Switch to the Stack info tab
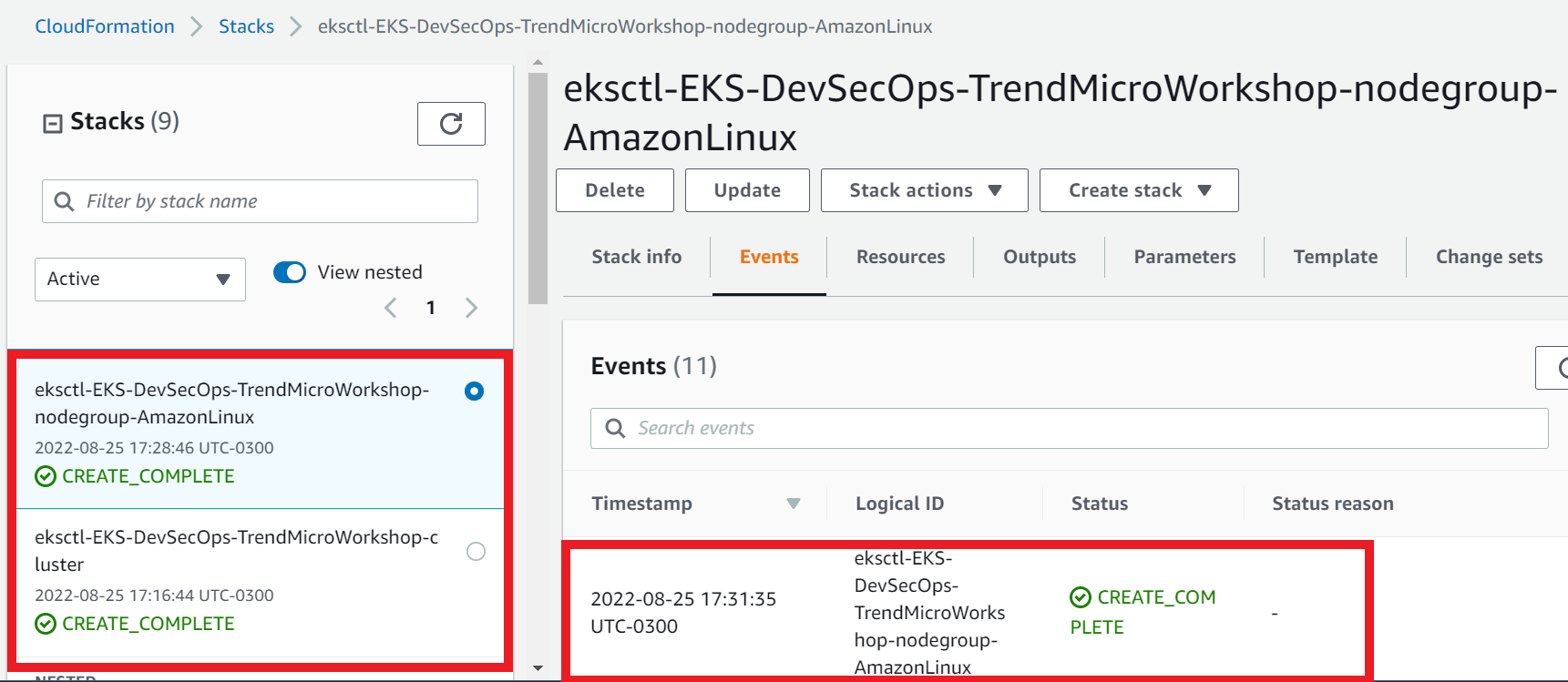The height and width of the screenshot is (682, 1568). (x=637, y=257)
